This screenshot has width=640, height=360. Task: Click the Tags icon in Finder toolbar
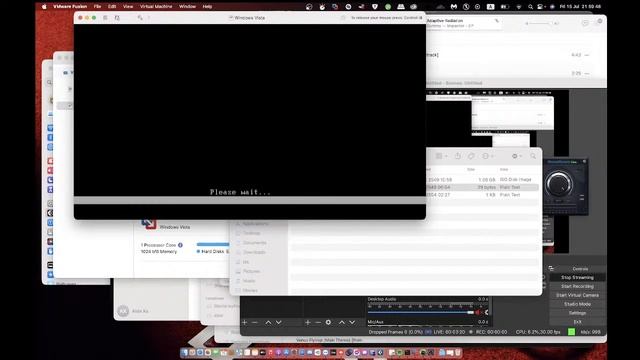[471, 156]
